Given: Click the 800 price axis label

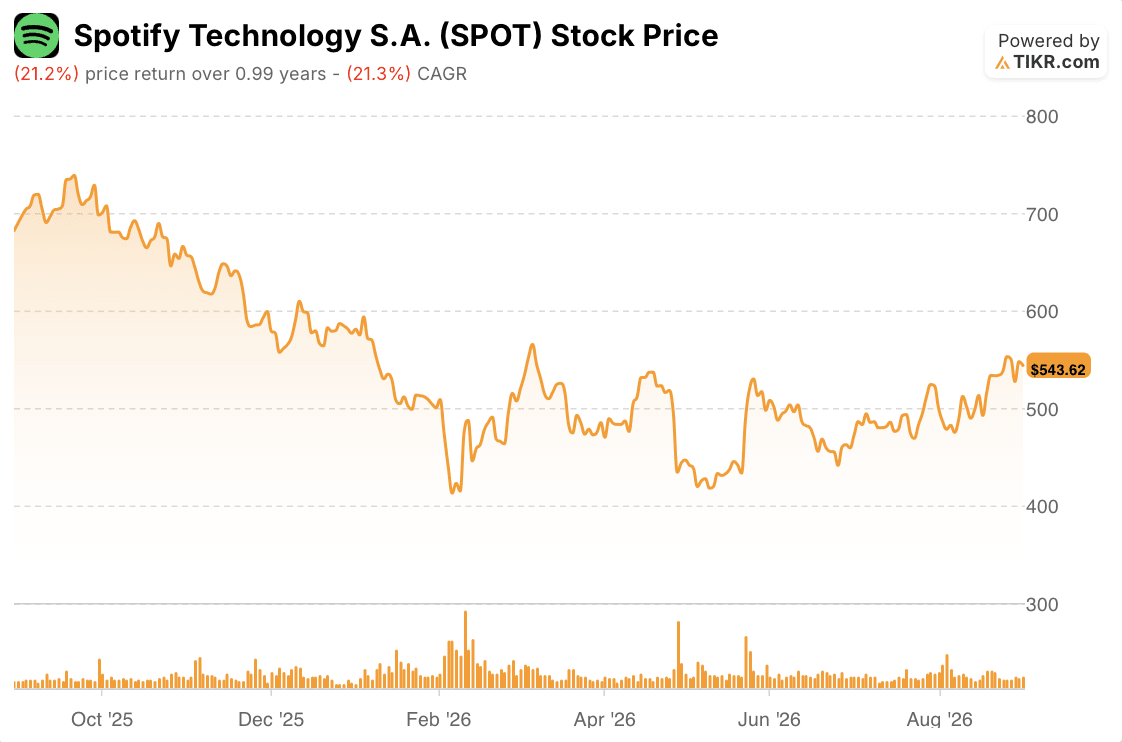Looking at the screenshot, I should coord(1042,117).
